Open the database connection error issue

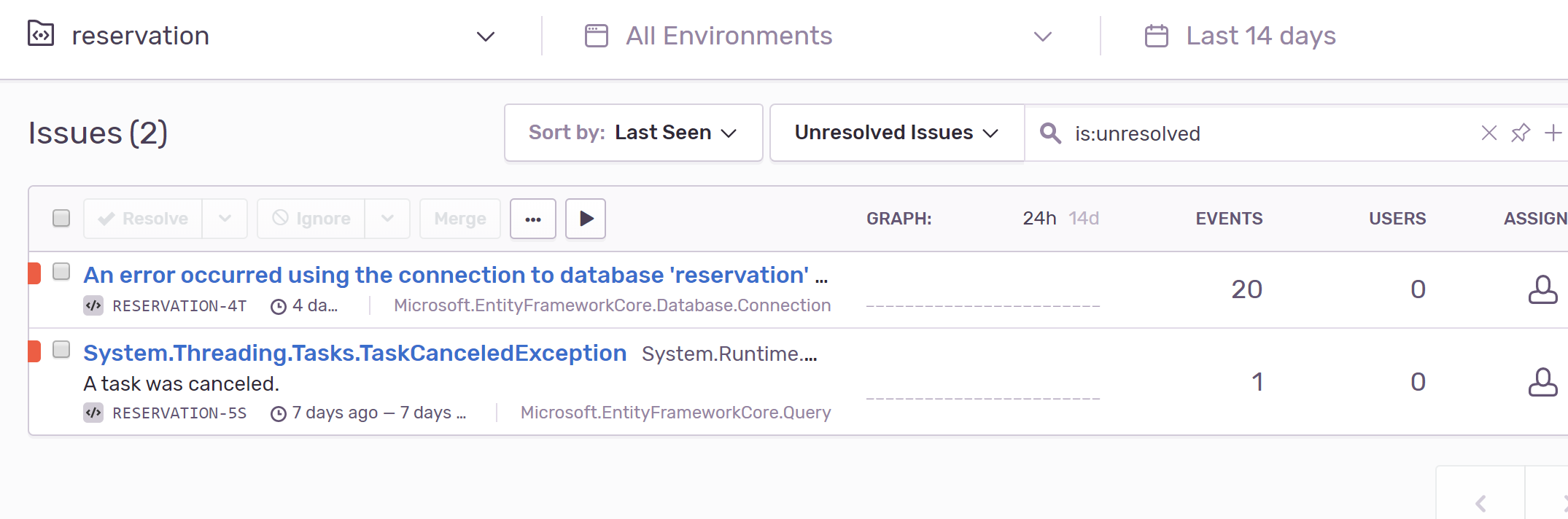coord(446,276)
